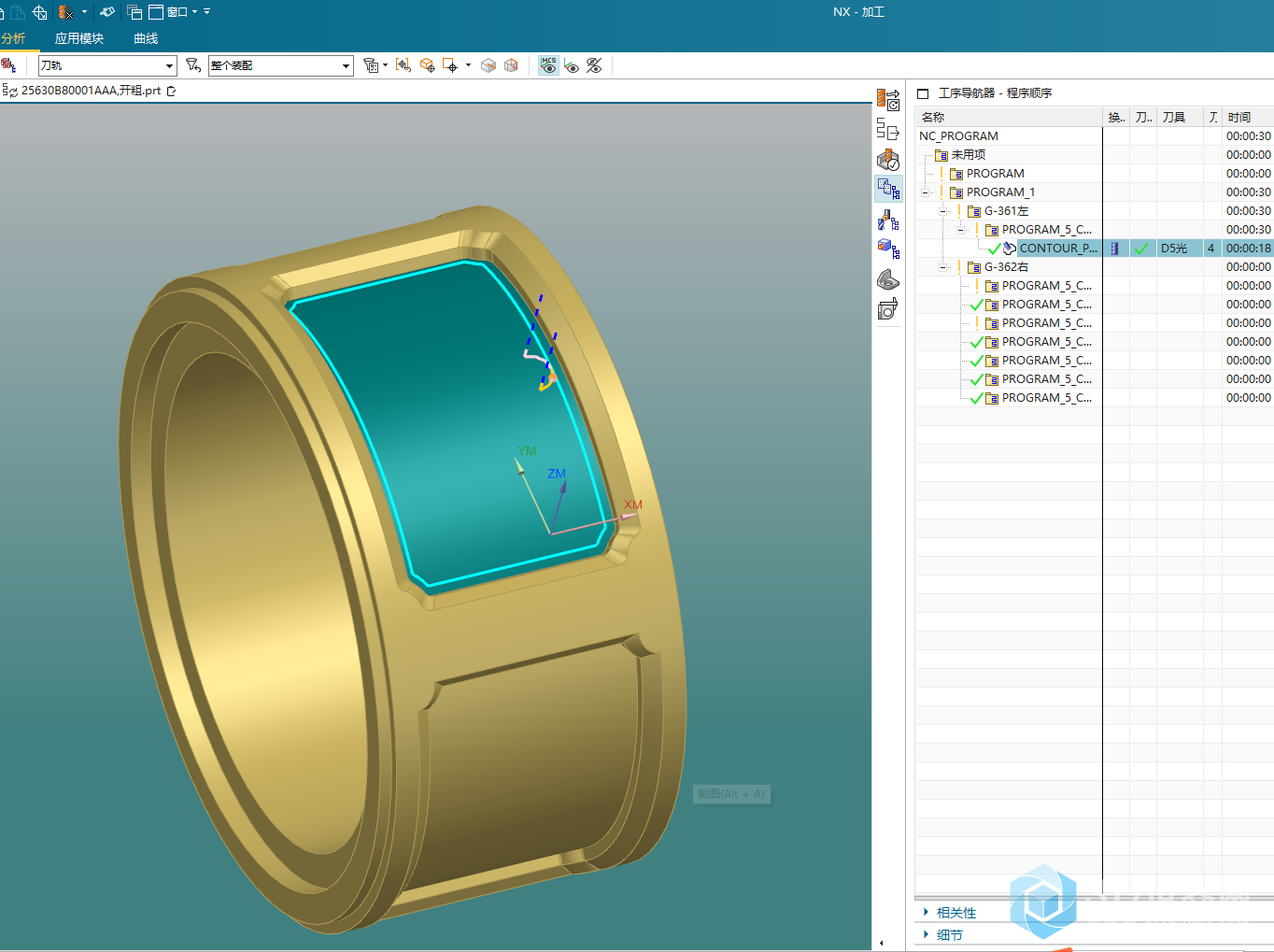Select the machine tool view sidebar icon
This screenshot has width=1274, height=952.
pyautogui.click(x=887, y=220)
